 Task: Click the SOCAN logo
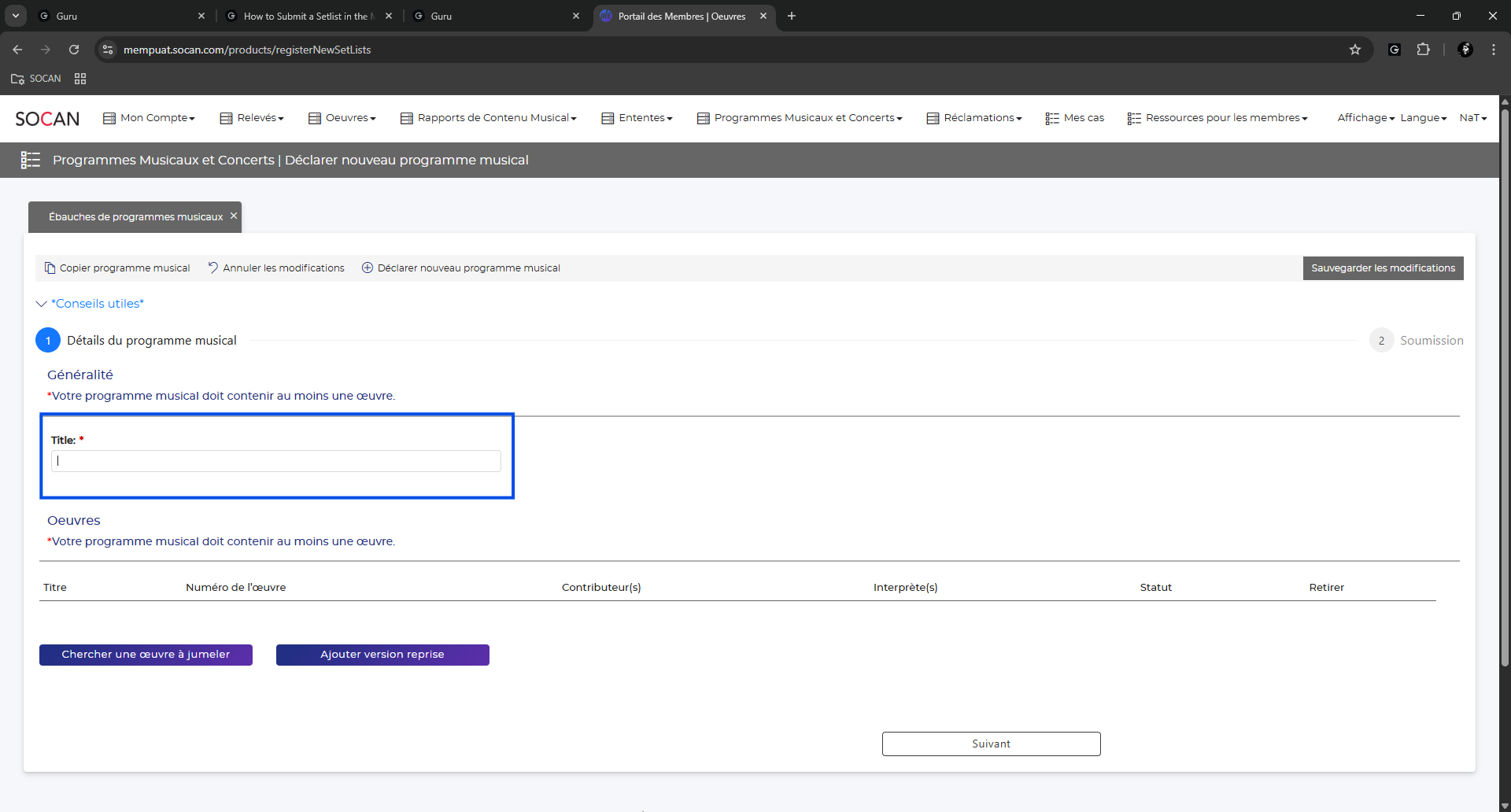pos(47,119)
